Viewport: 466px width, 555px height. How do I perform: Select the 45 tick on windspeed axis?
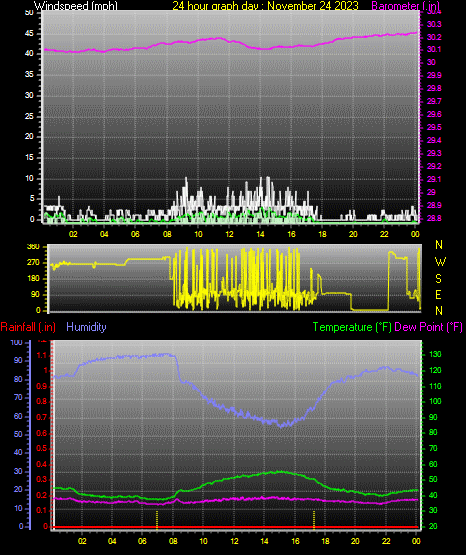pos(29,34)
